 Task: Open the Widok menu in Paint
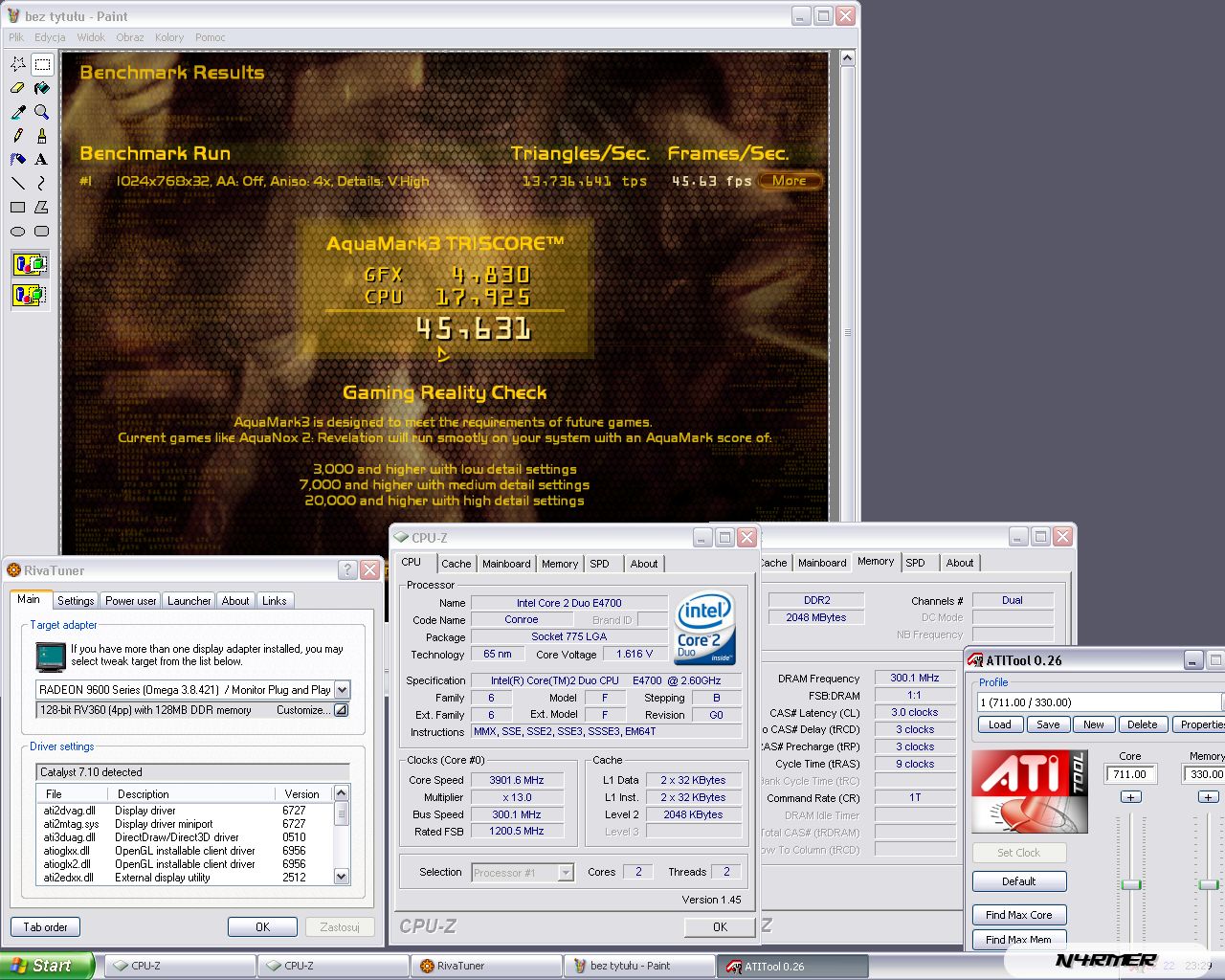[91, 37]
